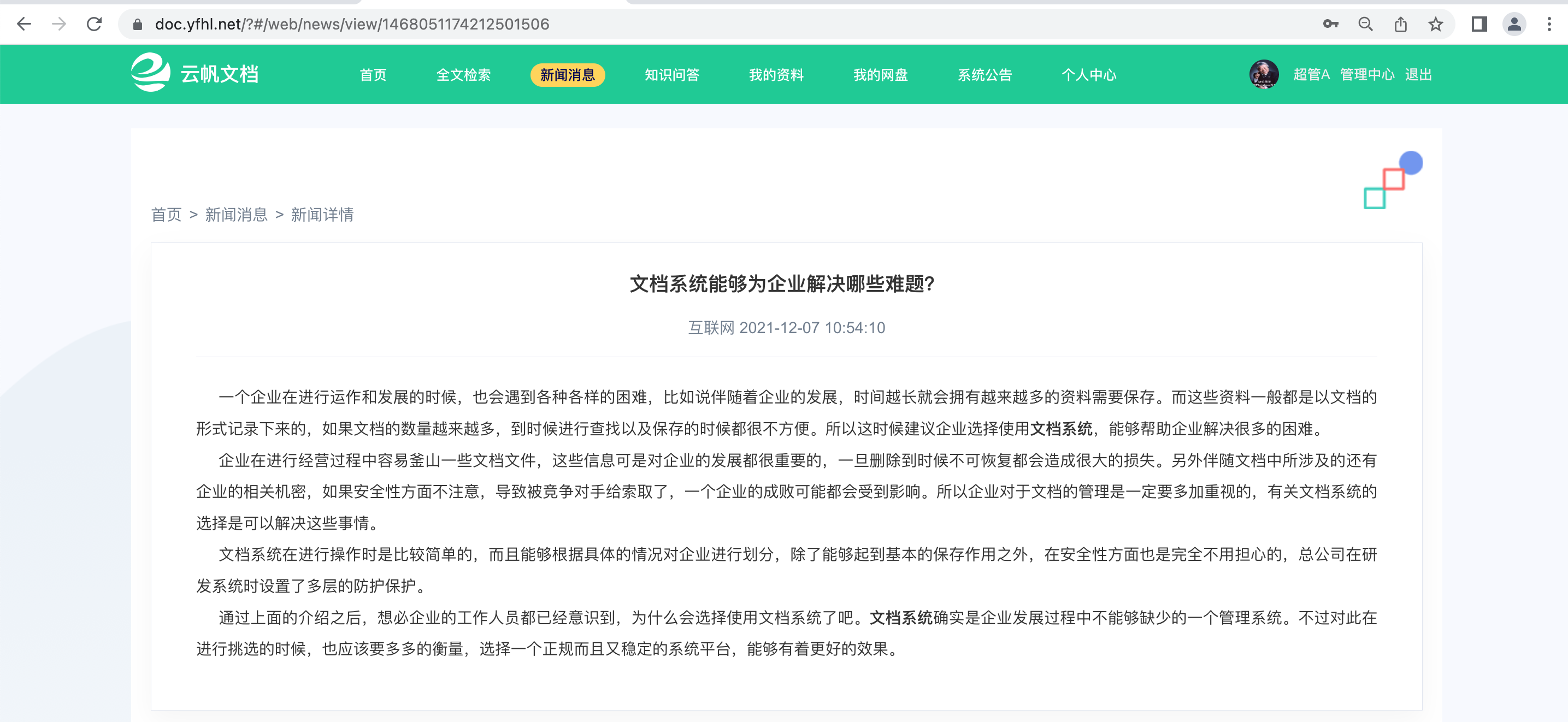Click bold 文档系统 in first paragraph
The image size is (1568, 722).
pyautogui.click(x=1061, y=429)
